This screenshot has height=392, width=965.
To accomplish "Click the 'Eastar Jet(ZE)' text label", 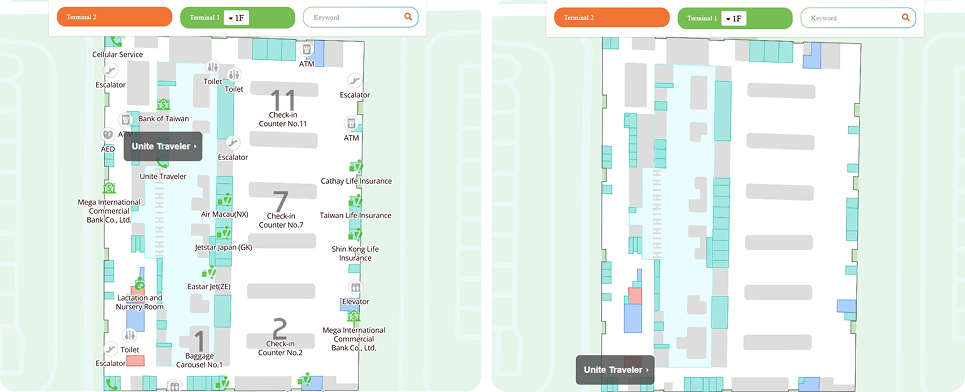I will point(209,287).
